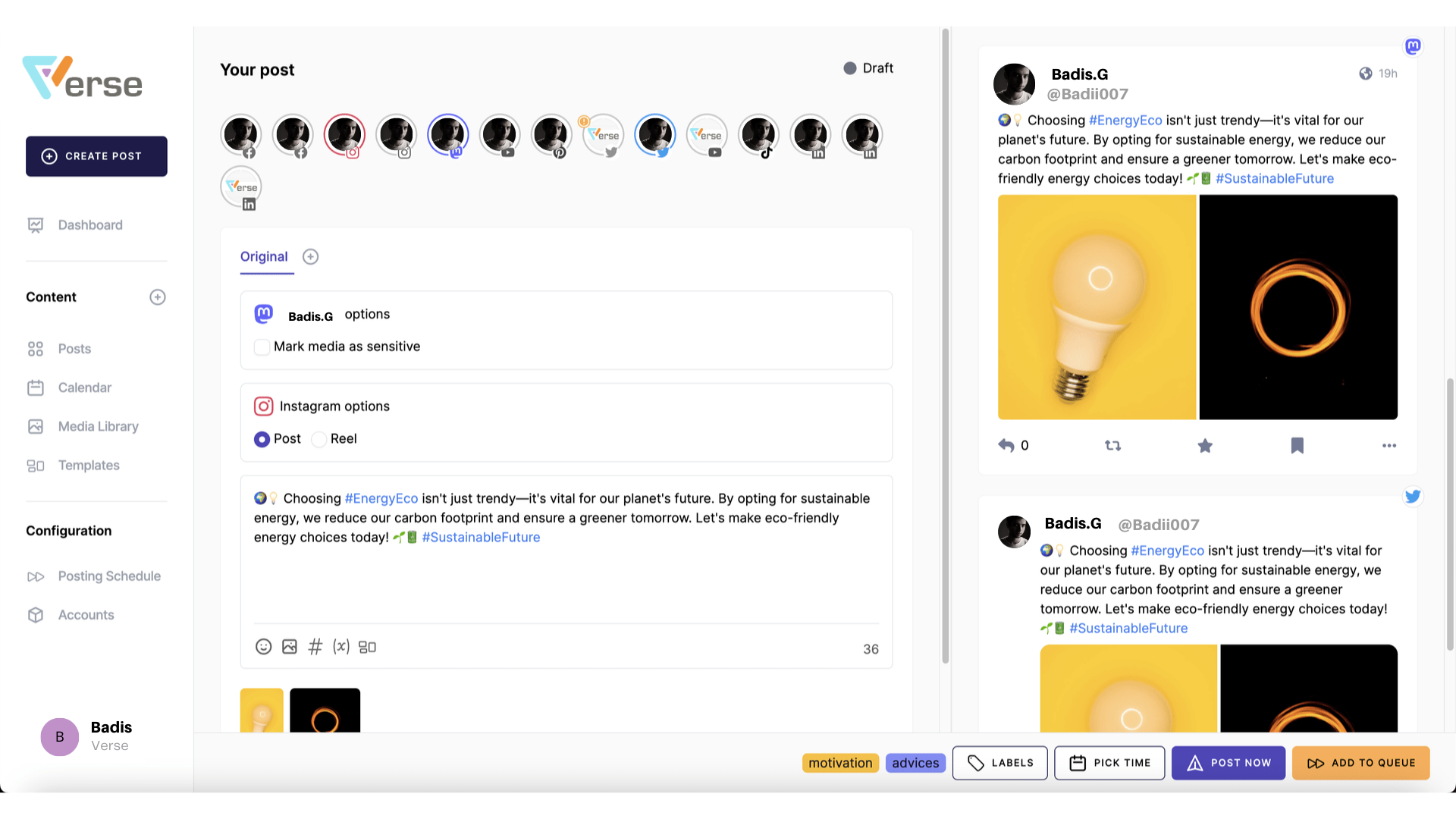Click the media/image attachment icon
The height and width of the screenshot is (819, 1456).
click(289, 646)
